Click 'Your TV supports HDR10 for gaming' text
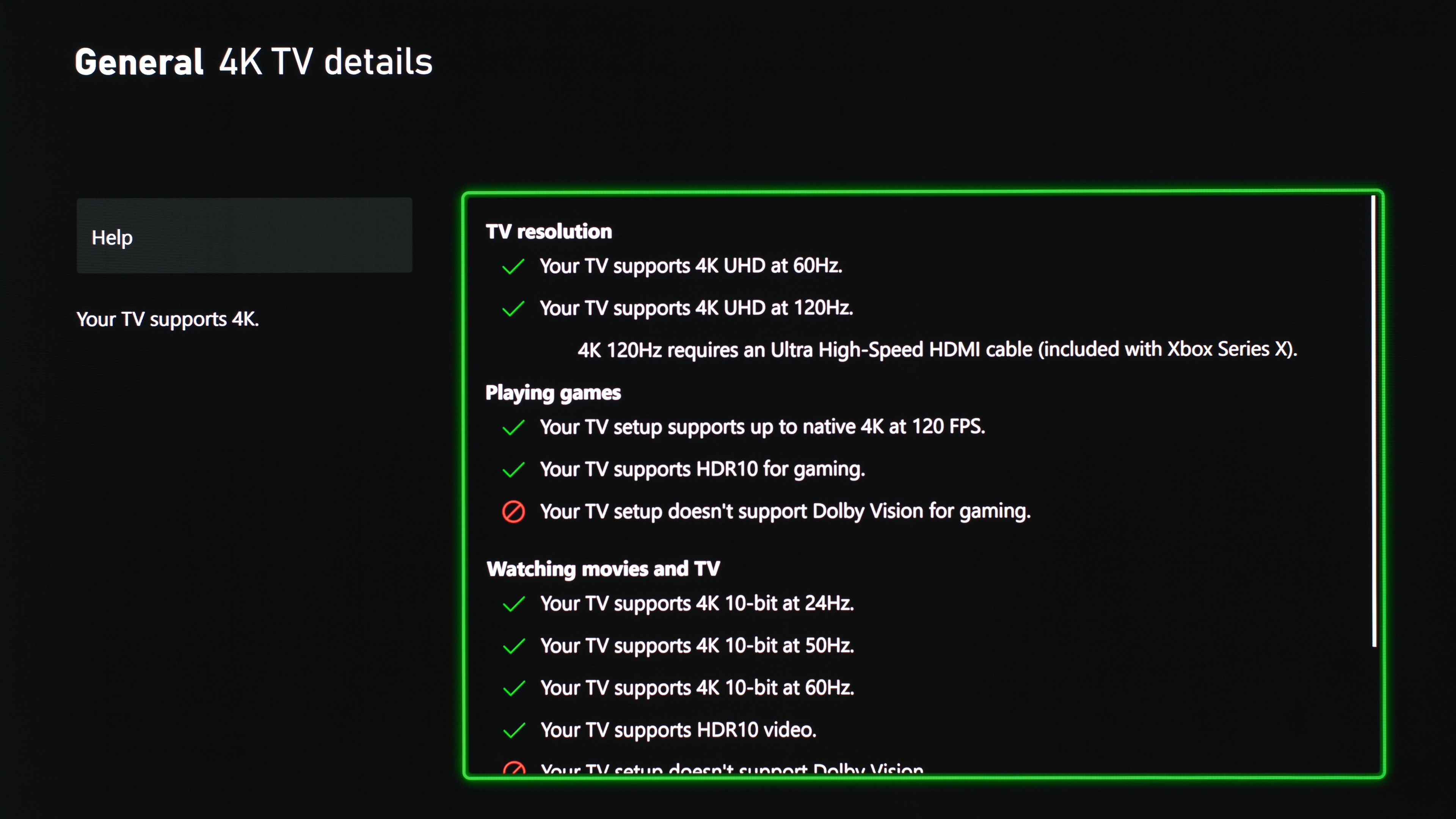The image size is (1456, 819). pyautogui.click(x=702, y=469)
